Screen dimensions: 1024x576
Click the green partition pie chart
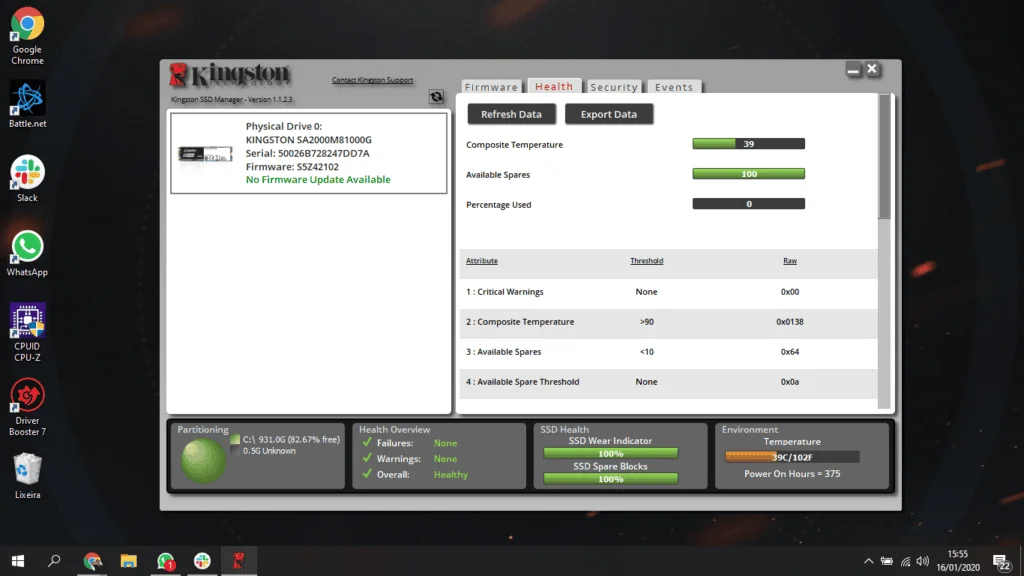tap(203, 460)
